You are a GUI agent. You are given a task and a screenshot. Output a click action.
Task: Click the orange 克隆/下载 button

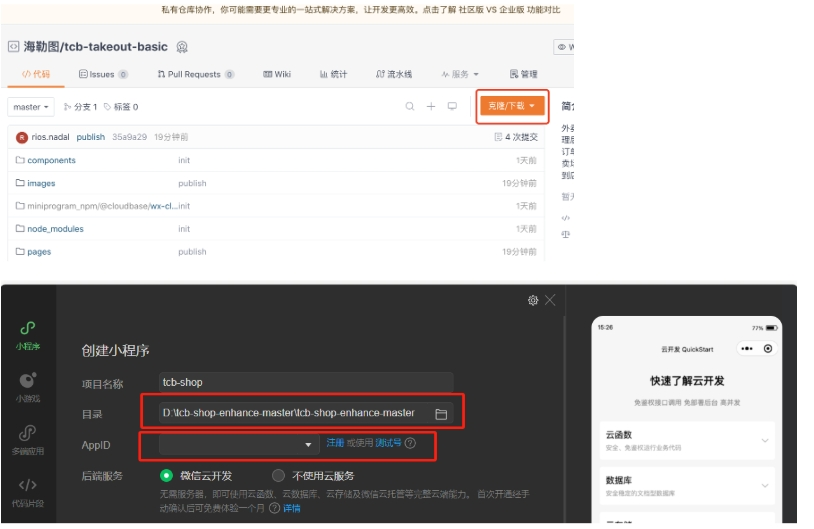[511, 106]
